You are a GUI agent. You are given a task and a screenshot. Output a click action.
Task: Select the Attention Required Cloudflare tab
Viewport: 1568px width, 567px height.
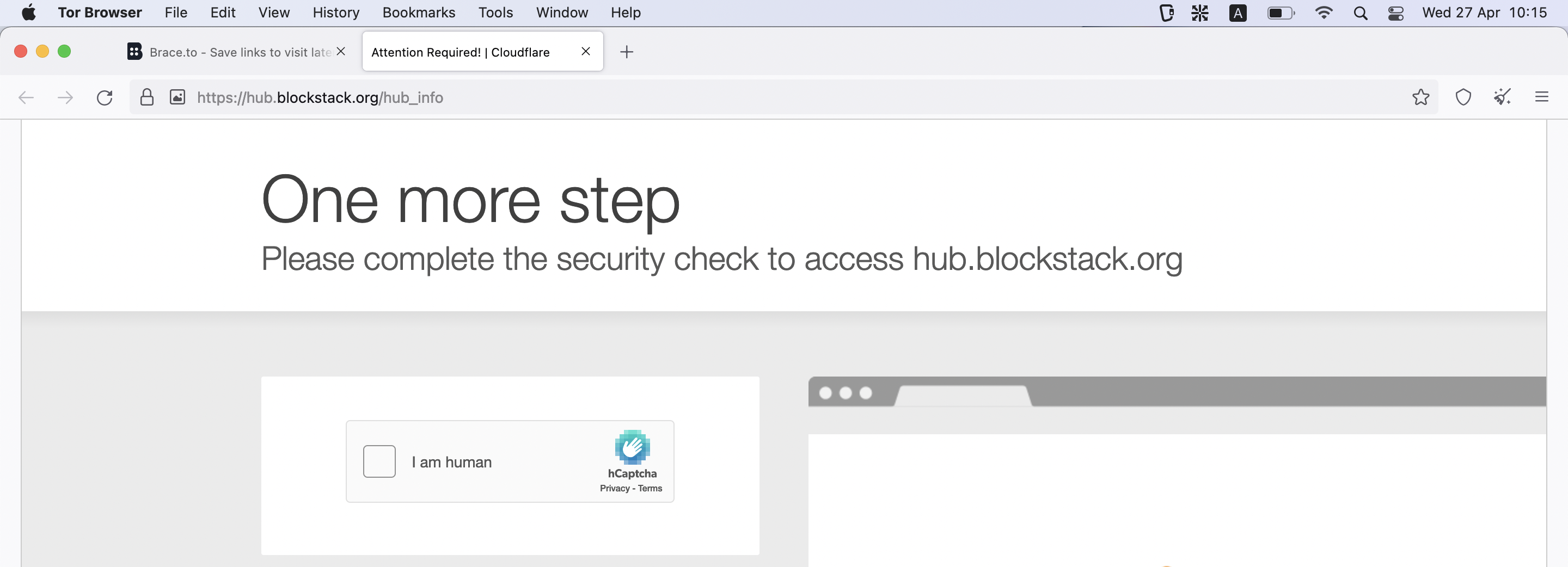click(483, 52)
